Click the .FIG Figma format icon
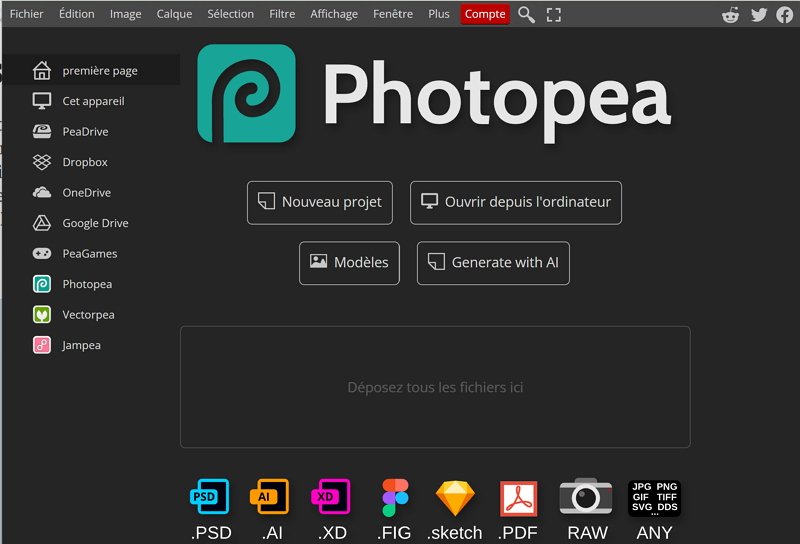Viewport: 800px width, 544px height. pyautogui.click(x=395, y=497)
